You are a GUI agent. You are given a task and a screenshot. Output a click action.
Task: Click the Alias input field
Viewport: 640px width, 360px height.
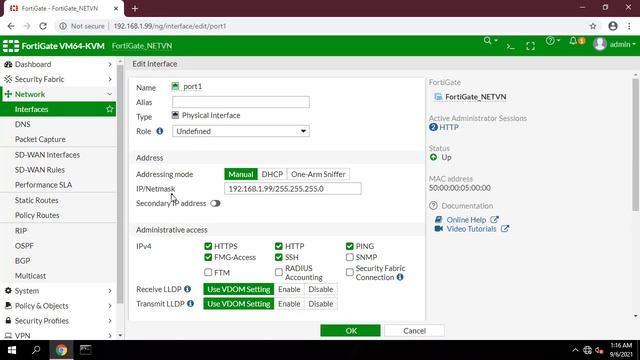pyautogui.click(x=241, y=102)
